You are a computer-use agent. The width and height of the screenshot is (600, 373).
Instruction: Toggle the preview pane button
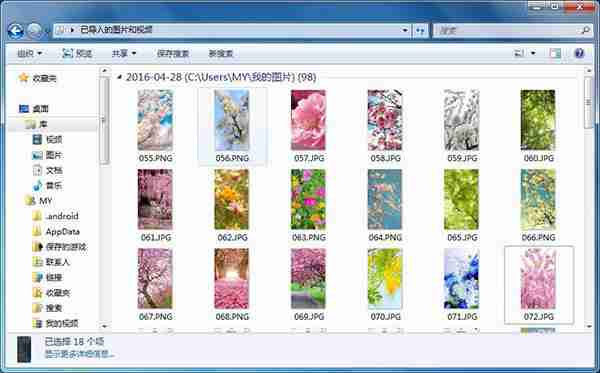(x=555, y=53)
